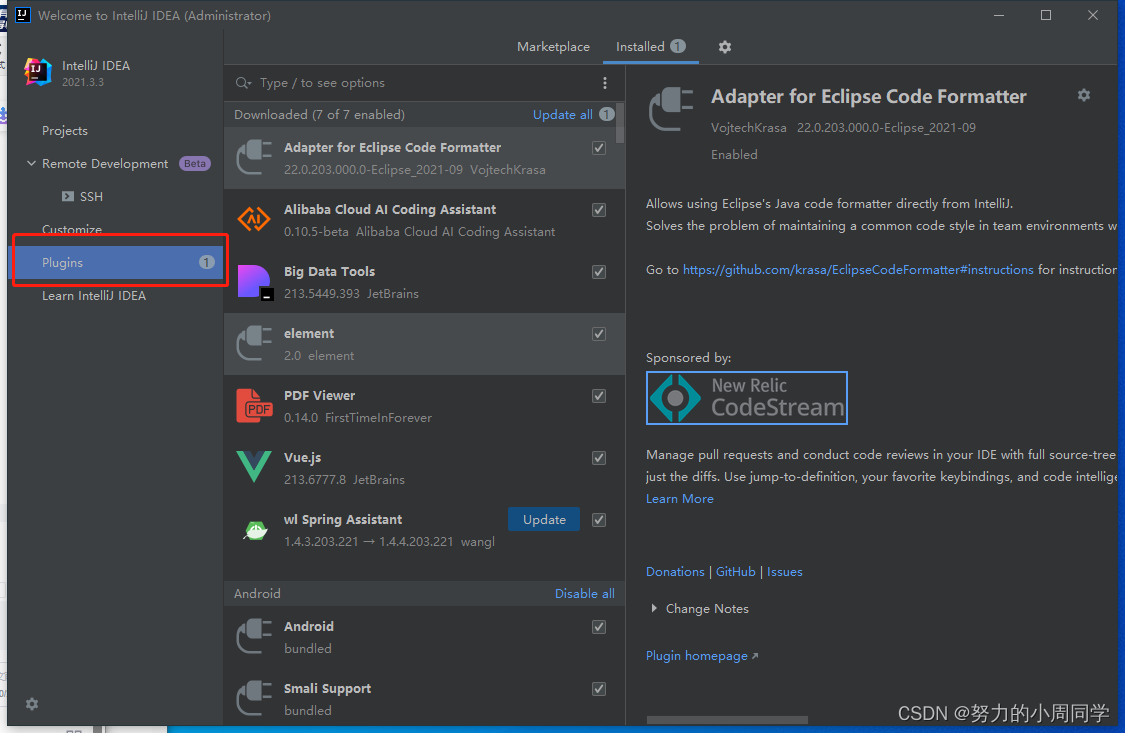This screenshot has height=733, width=1125.
Task: Switch to the Marketplace tab
Action: tap(553, 47)
